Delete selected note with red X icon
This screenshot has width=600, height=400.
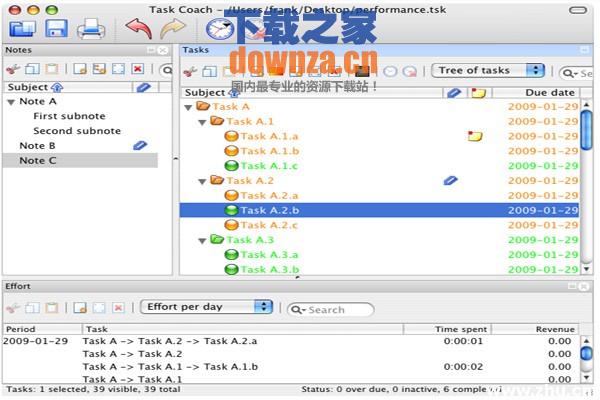[138, 69]
